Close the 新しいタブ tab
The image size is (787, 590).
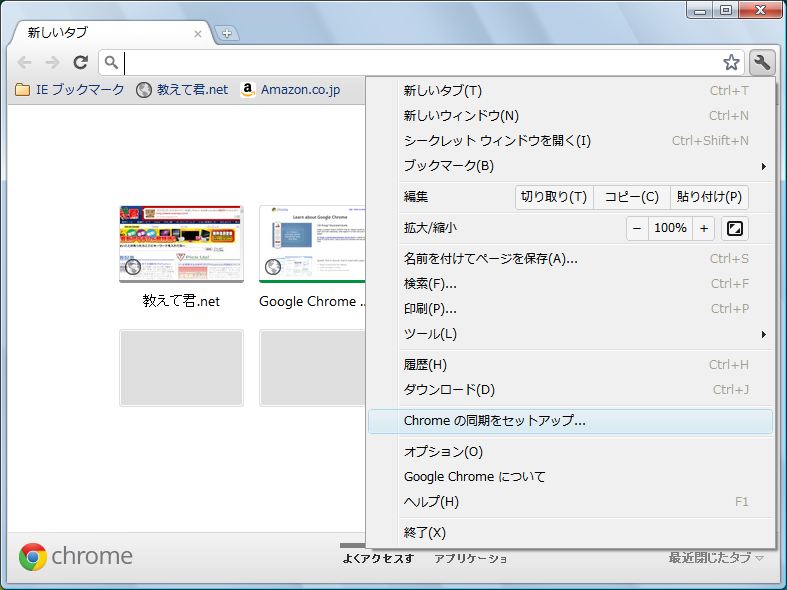click(198, 34)
